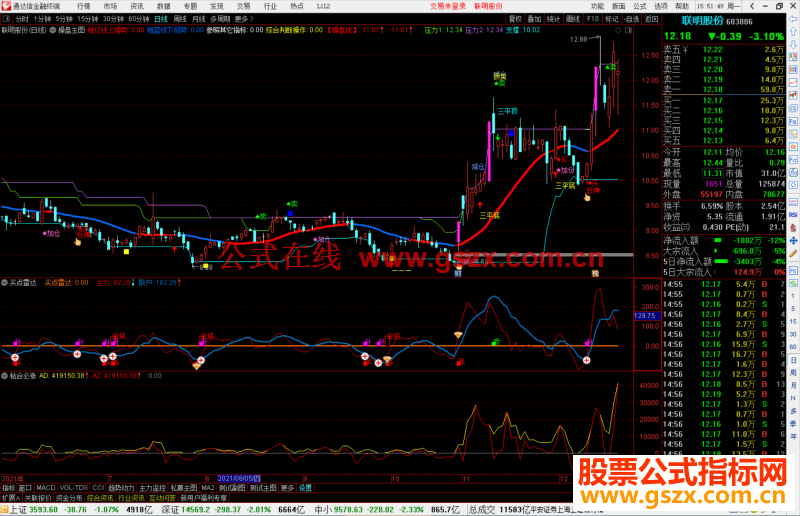Click the diamond icon at main chart top-right
This screenshot has width=800, height=516.
click(x=618, y=30)
